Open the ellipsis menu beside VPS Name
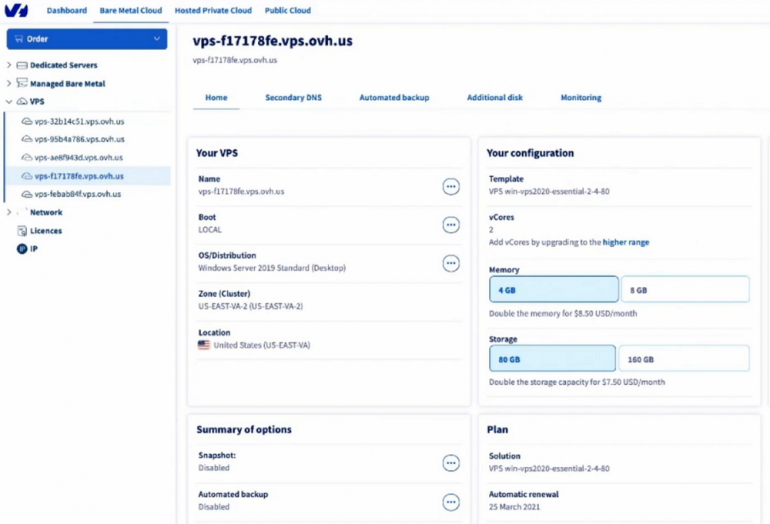This screenshot has width=770, height=524. coord(451,187)
